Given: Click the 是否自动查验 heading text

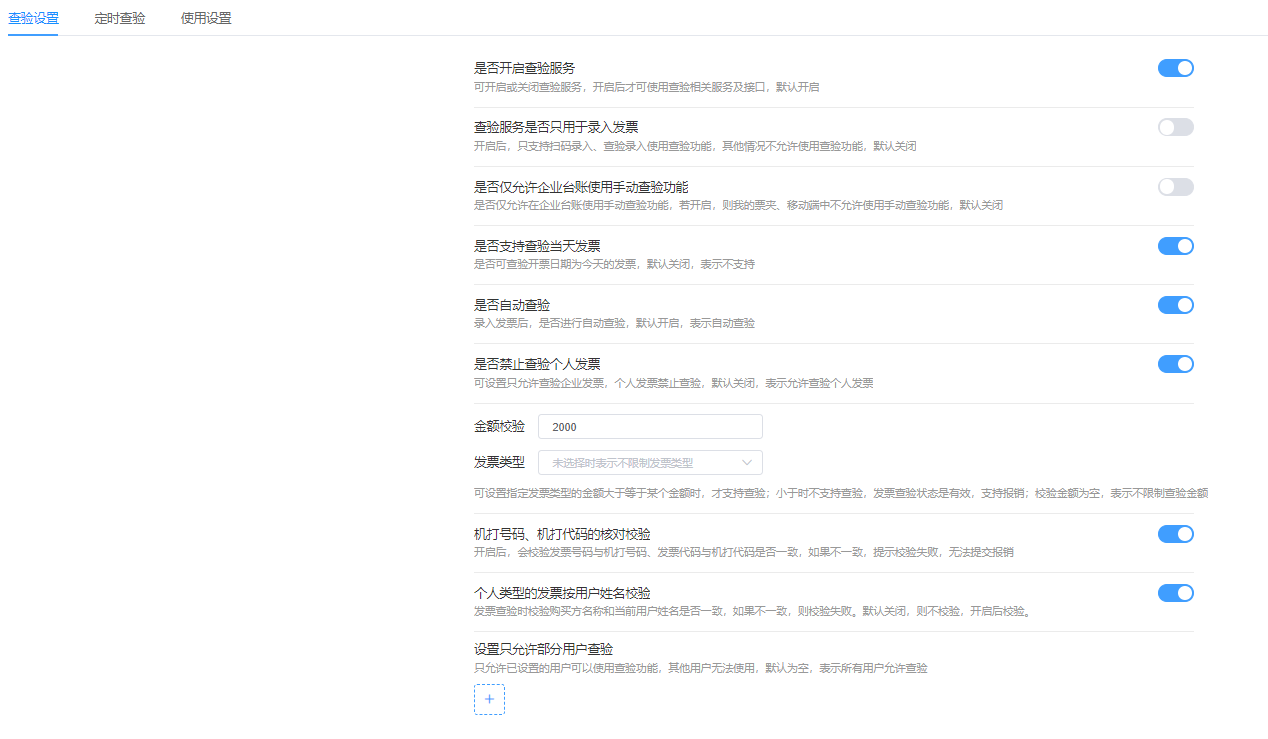Looking at the screenshot, I should tap(512, 305).
